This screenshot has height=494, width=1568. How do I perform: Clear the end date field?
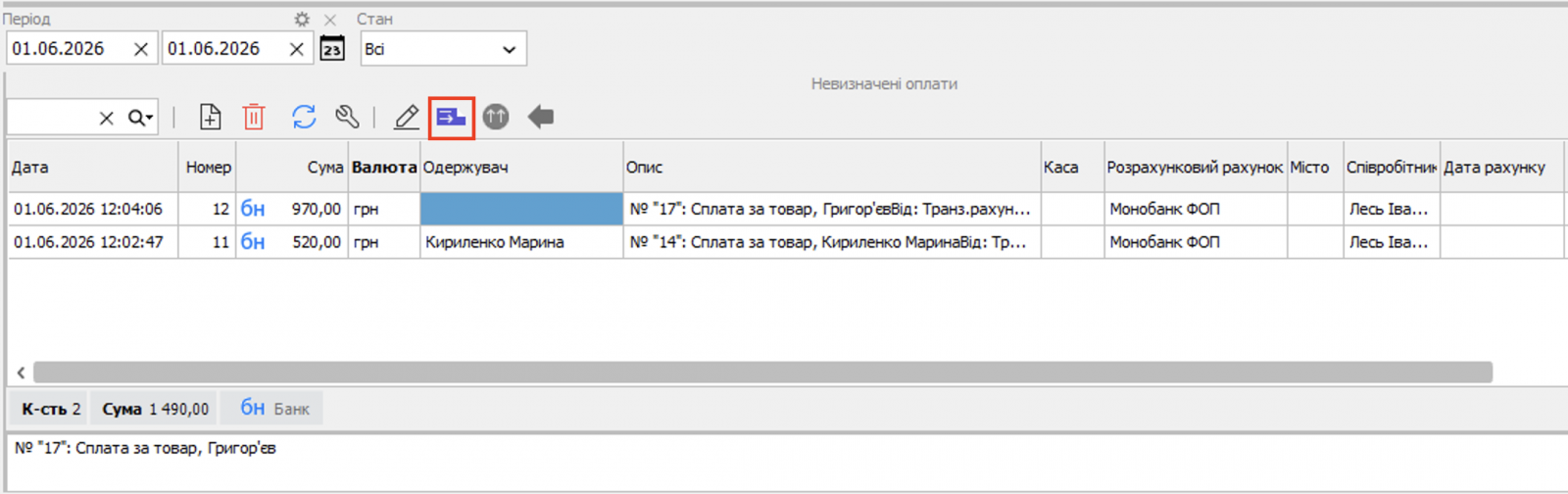point(296,49)
